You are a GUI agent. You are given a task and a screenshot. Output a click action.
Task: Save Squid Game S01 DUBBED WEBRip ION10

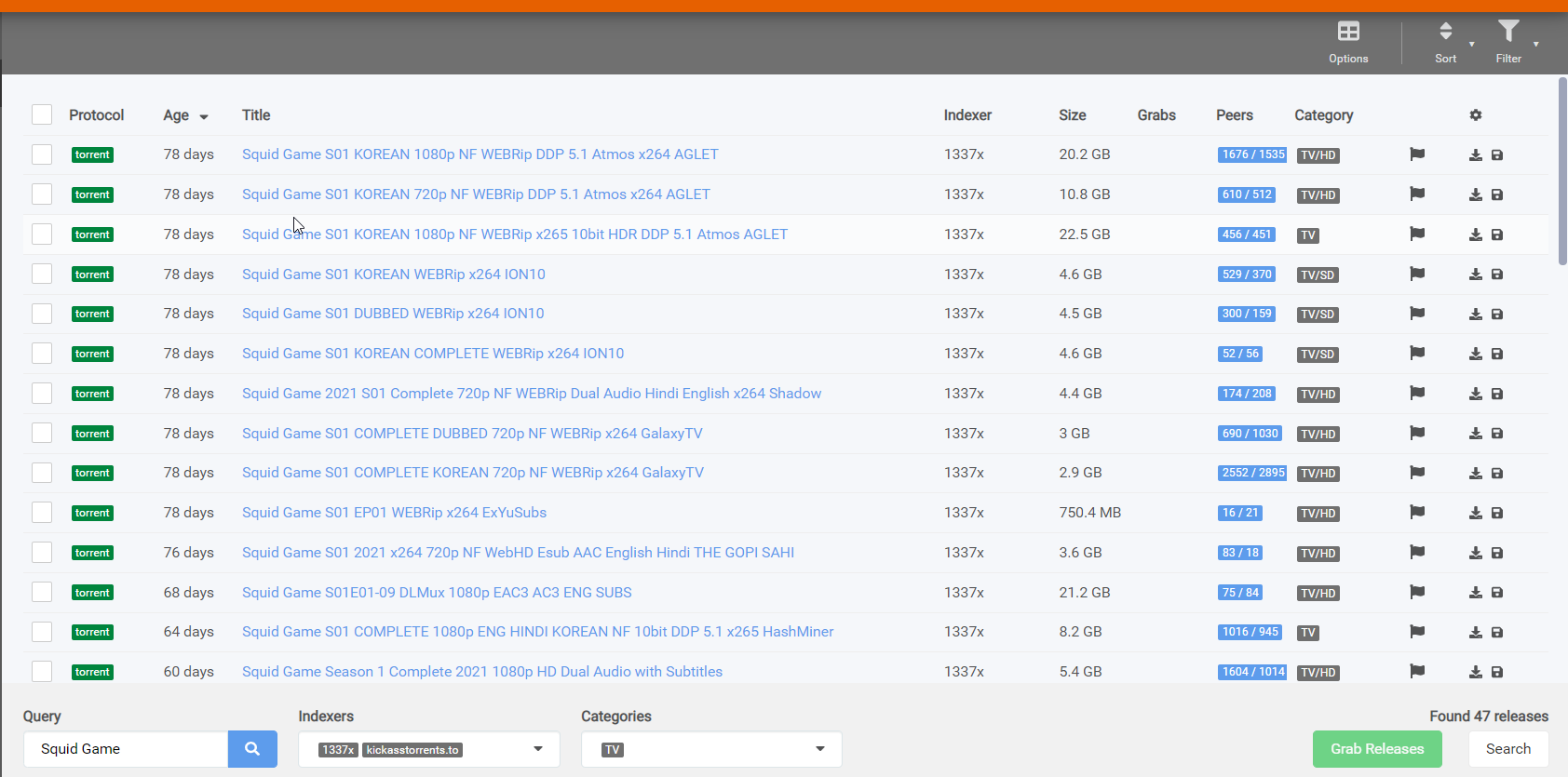(1497, 315)
